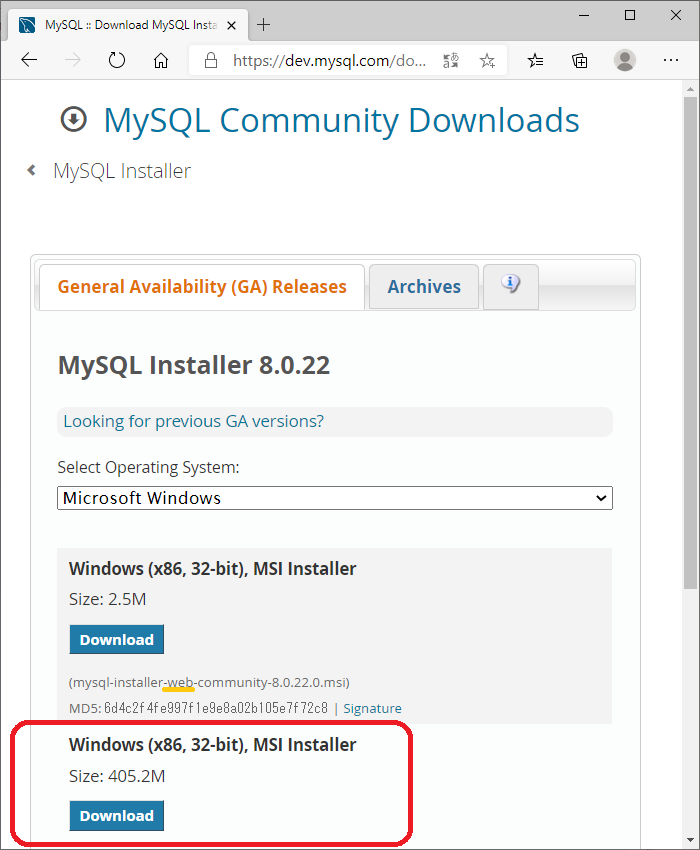The image size is (700, 850).
Task: Add page to favorites with star icon
Action: [487, 61]
